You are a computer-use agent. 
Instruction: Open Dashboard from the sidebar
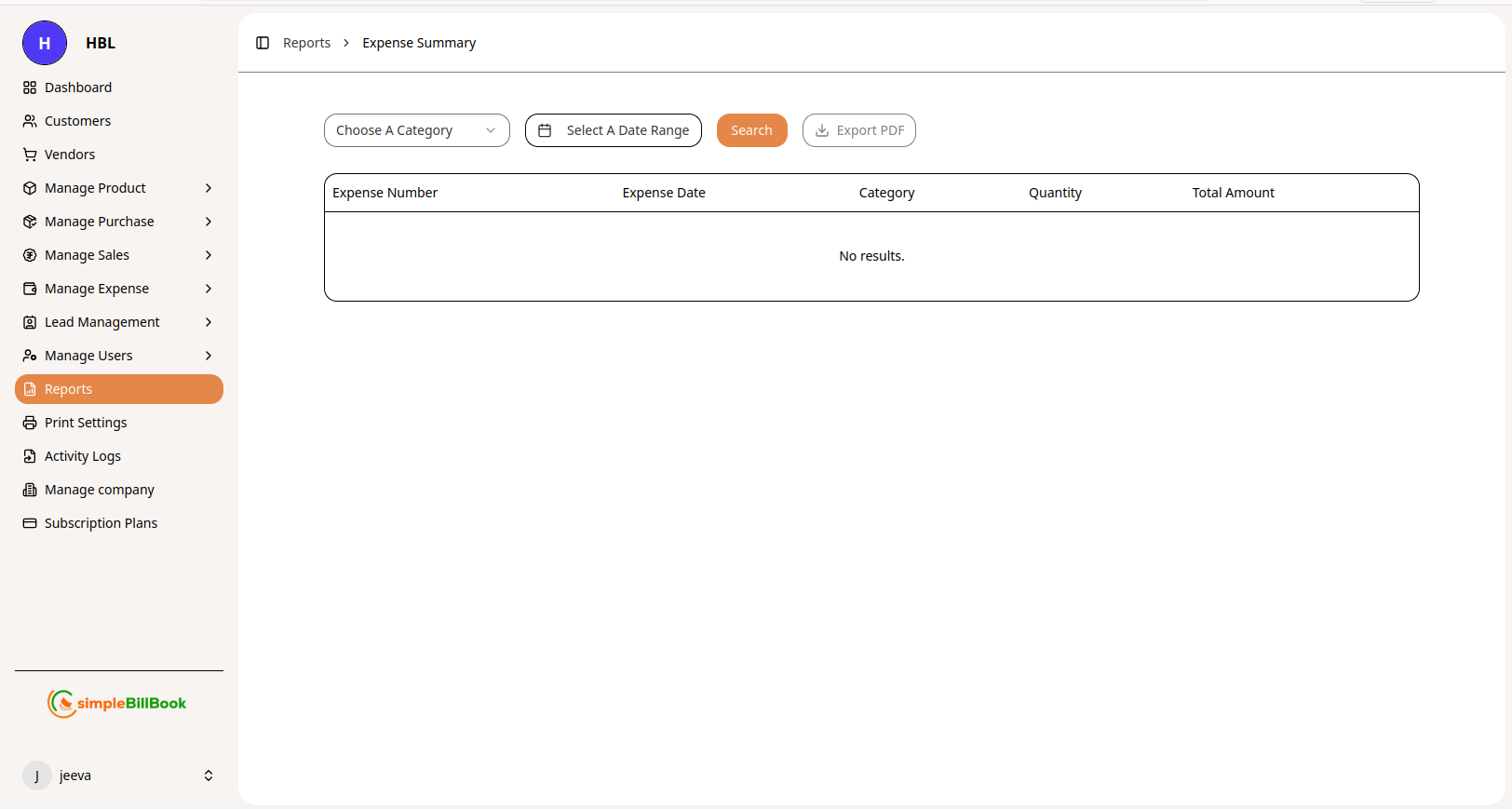(x=78, y=88)
